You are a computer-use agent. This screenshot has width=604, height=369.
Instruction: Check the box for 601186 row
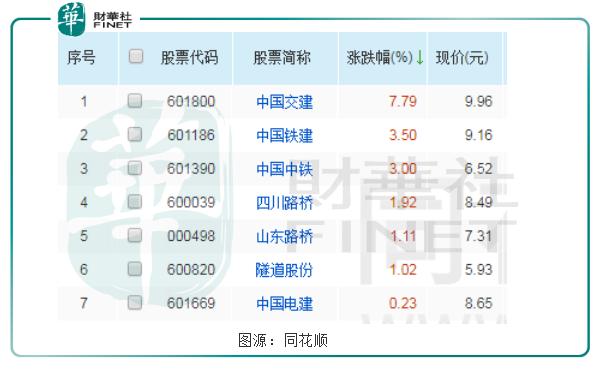tap(135, 134)
